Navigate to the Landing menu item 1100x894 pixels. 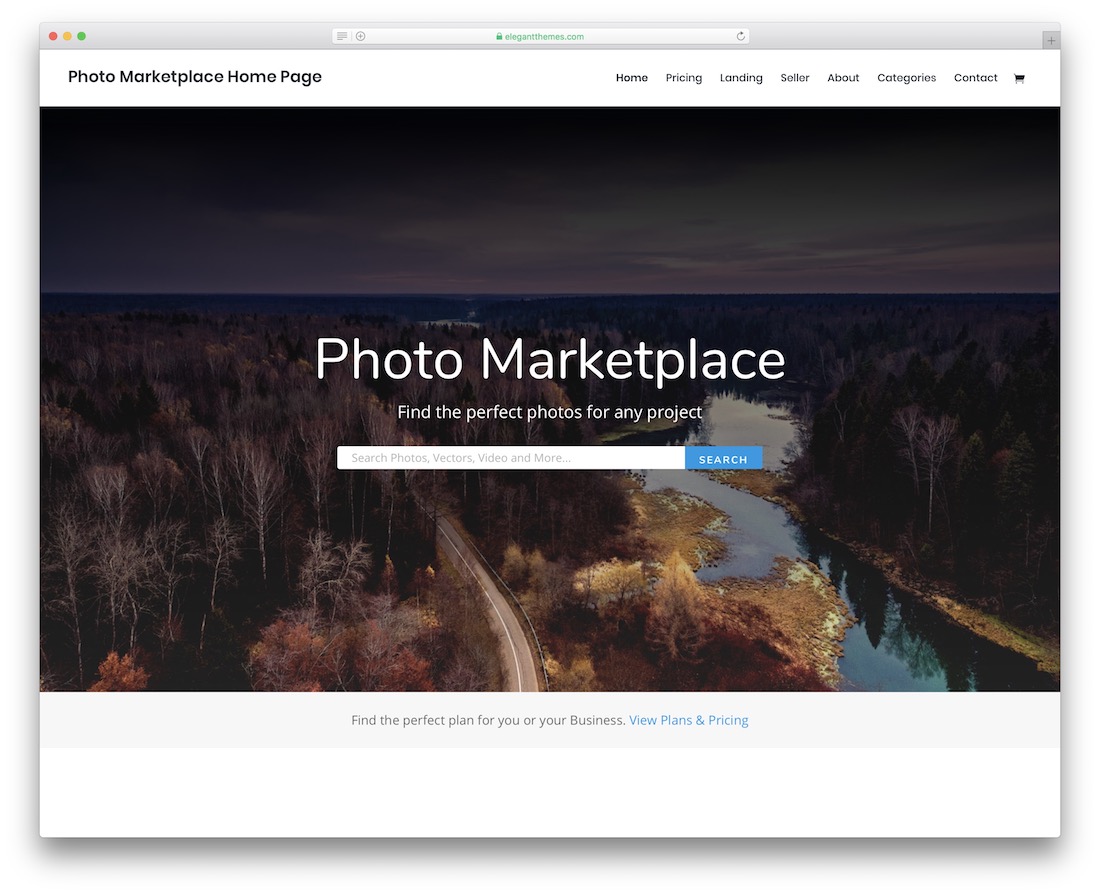pyautogui.click(x=741, y=78)
